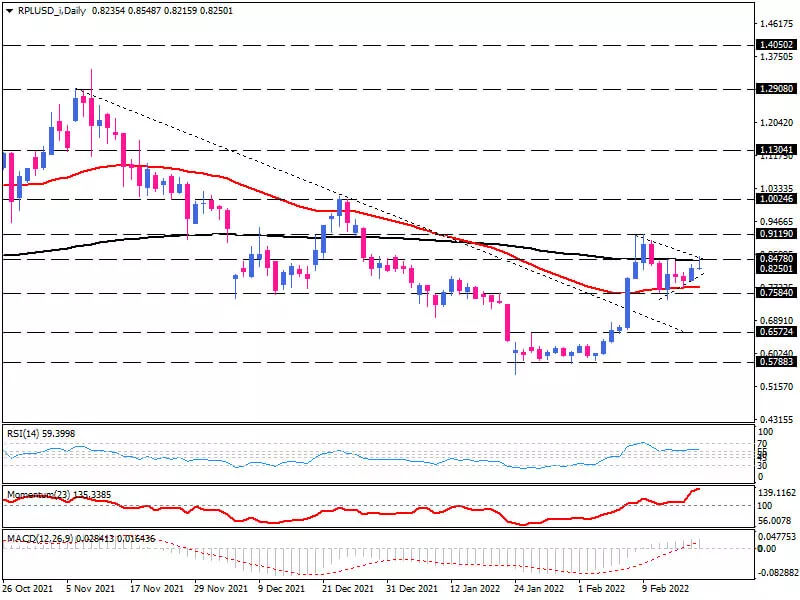The image size is (800, 600).
Task: Open the chart menu triangle beside RPLUSD_i
Action: pyautogui.click(x=9, y=11)
